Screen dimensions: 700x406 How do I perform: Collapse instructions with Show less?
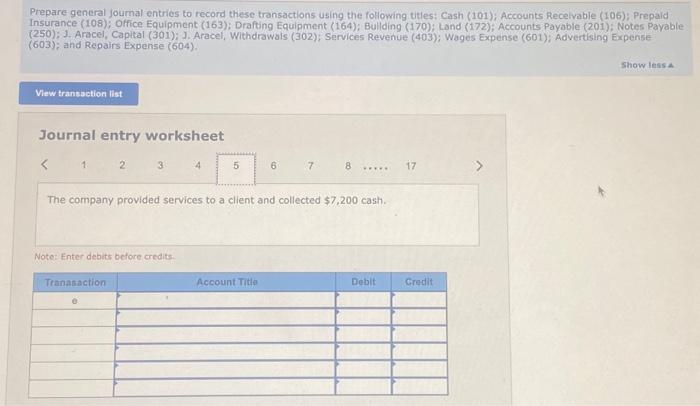point(647,65)
